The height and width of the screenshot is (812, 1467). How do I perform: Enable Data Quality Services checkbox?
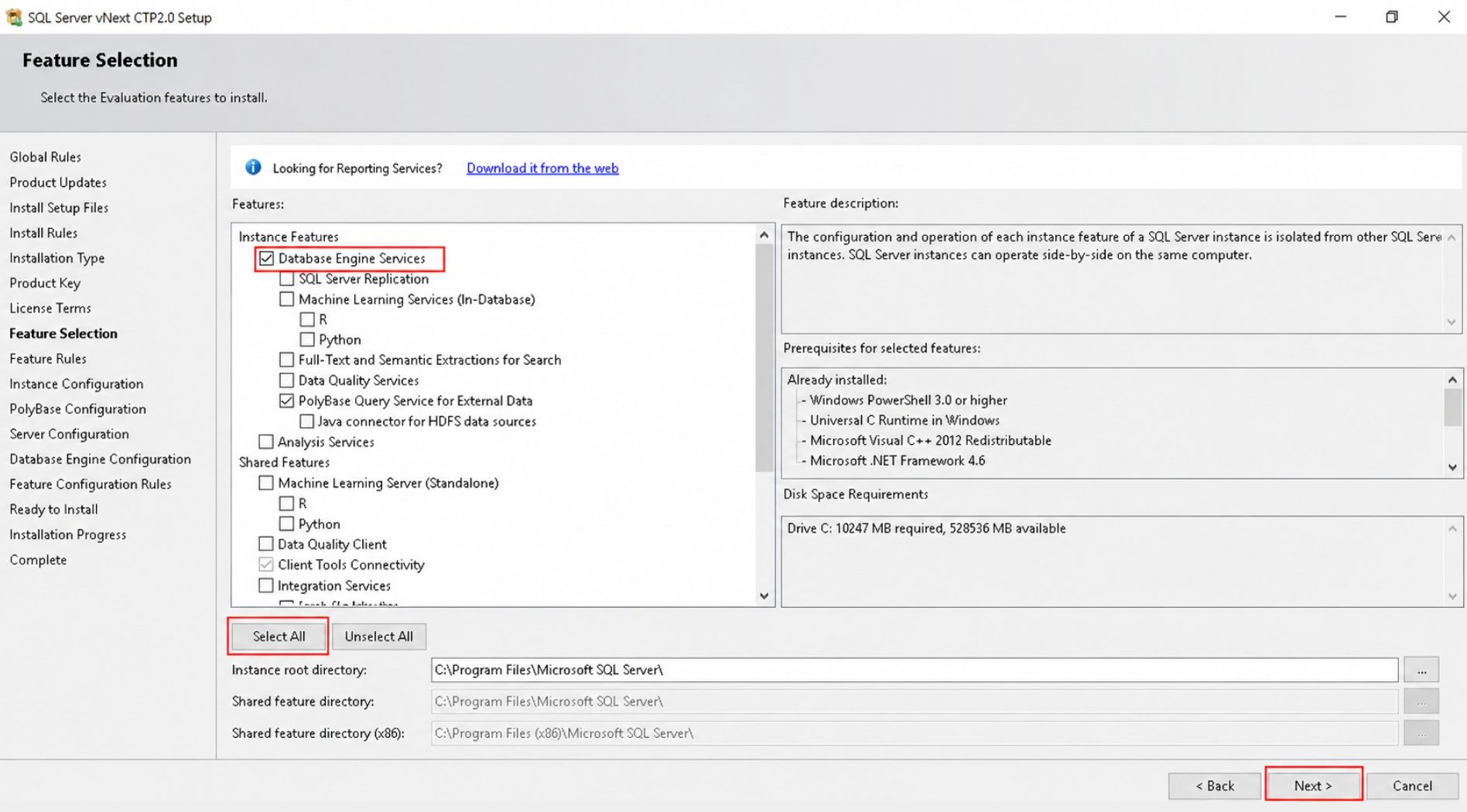(287, 380)
